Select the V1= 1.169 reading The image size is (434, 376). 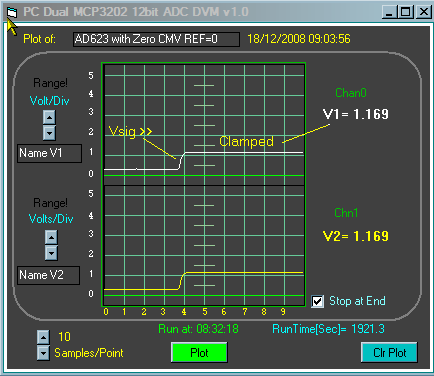pyautogui.click(x=356, y=114)
